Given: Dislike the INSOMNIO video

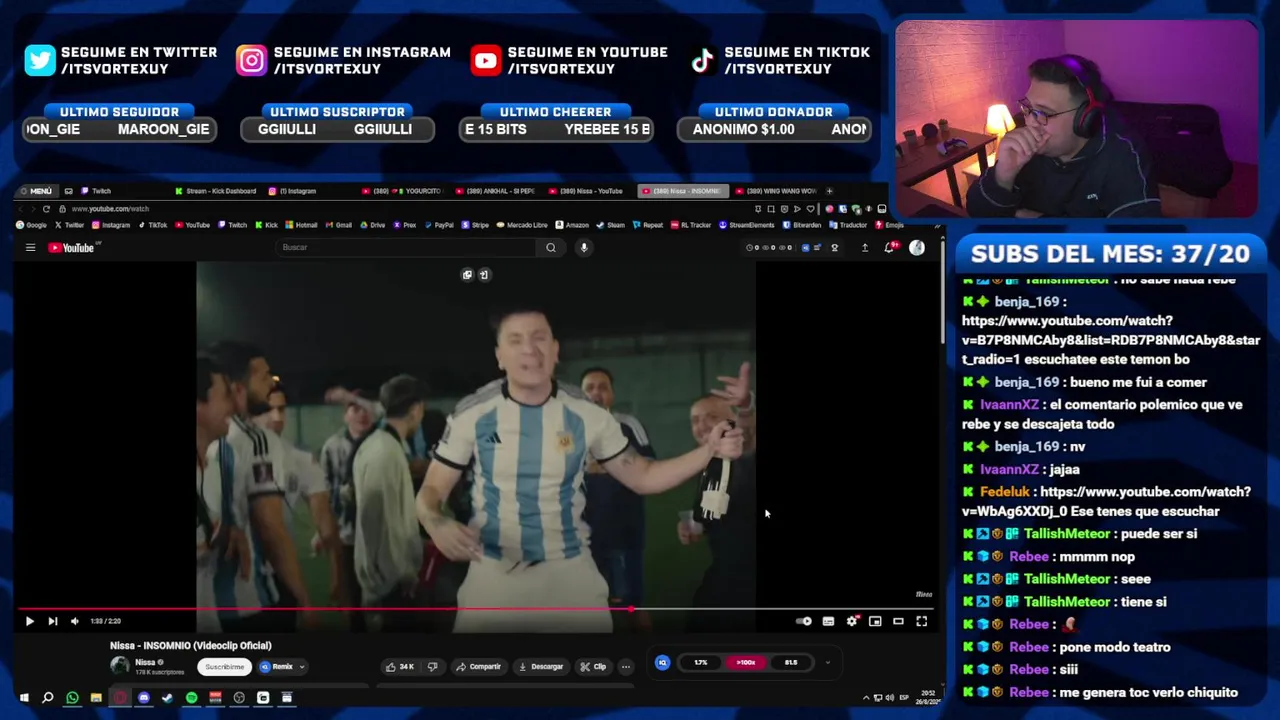Looking at the screenshot, I should pyautogui.click(x=432, y=666).
